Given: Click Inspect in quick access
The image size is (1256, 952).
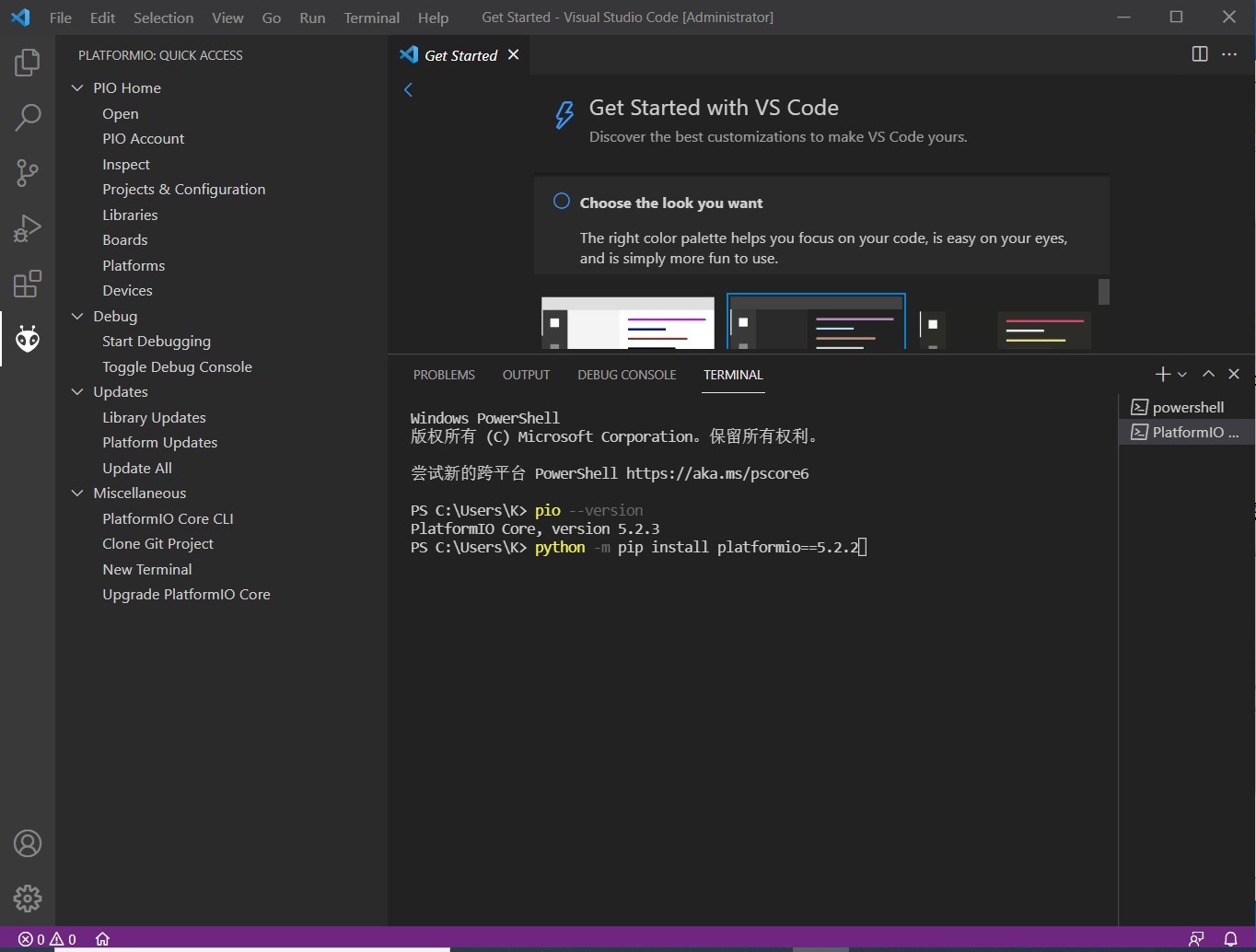Looking at the screenshot, I should coord(126,164).
